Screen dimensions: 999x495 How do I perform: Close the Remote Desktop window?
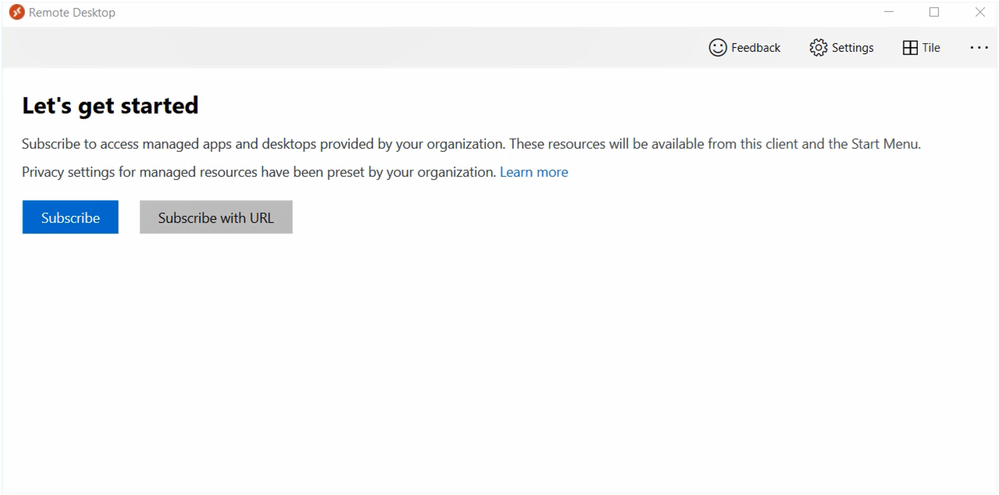(x=980, y=12)
